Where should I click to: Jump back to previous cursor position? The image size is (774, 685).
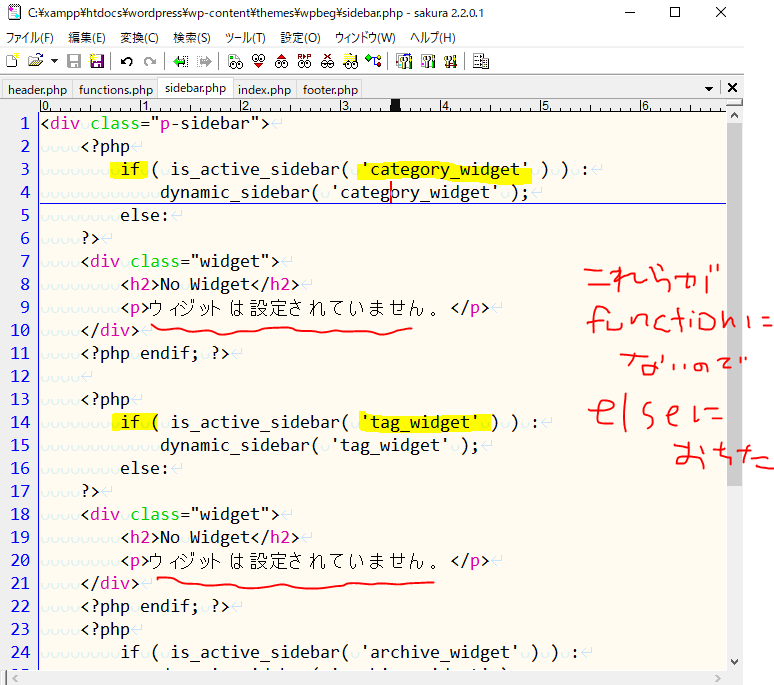(x=181, y=61)
